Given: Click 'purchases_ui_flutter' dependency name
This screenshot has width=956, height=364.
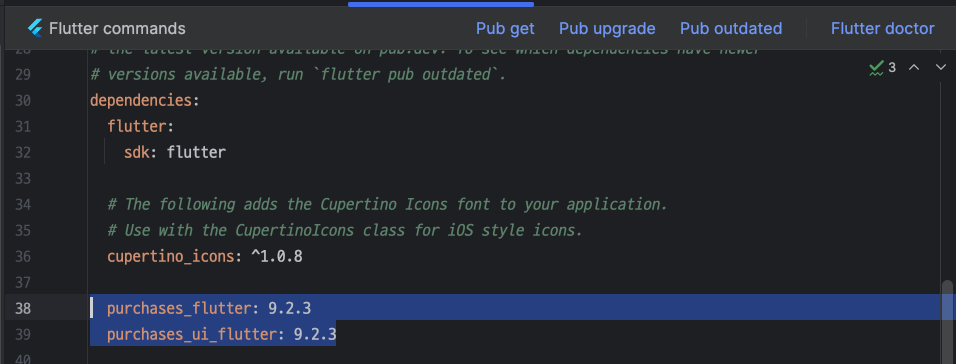Looking at the screenshot, I should (192, 334).
